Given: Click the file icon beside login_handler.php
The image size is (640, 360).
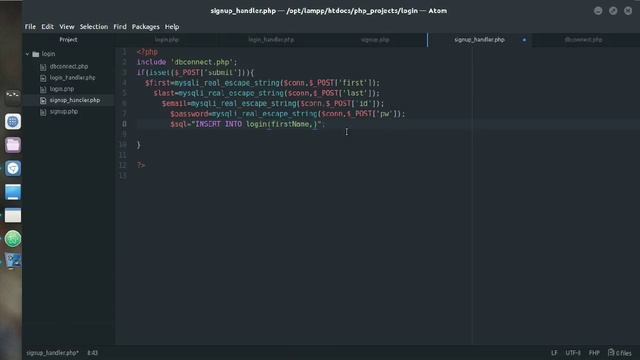Looking at the screenshot, I should [x=43, y=78].
